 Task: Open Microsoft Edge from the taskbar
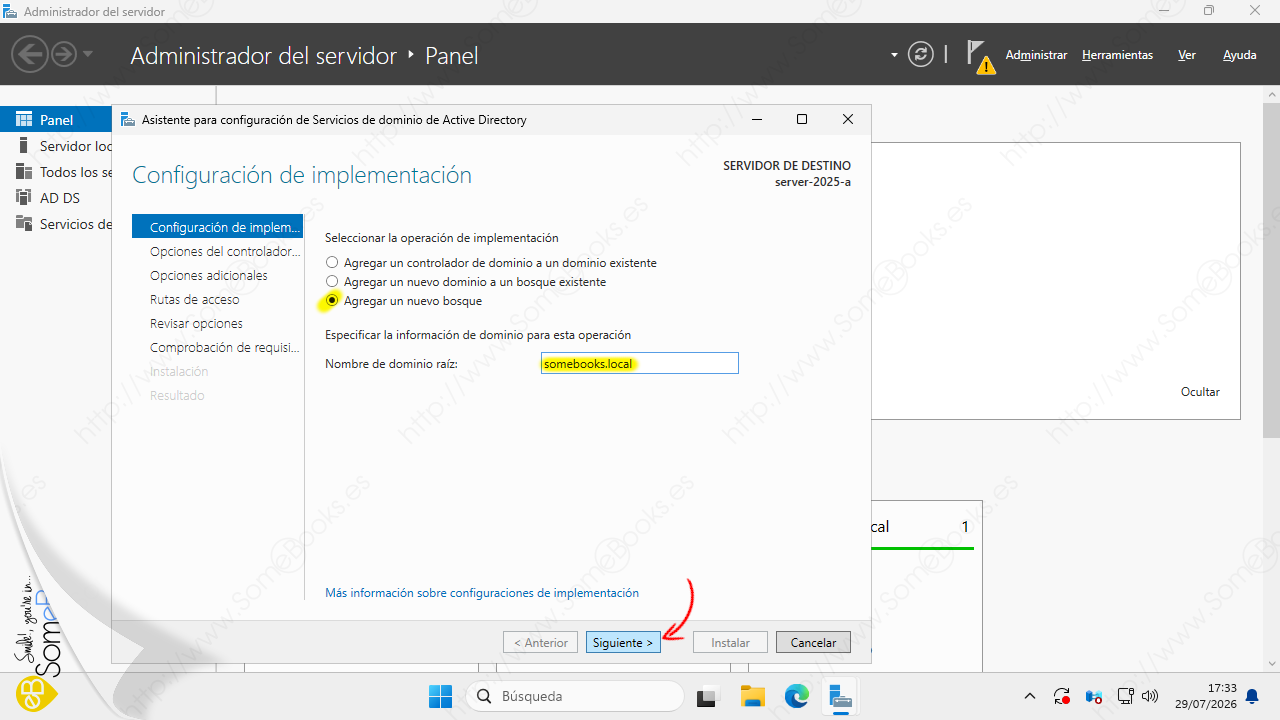796,696
